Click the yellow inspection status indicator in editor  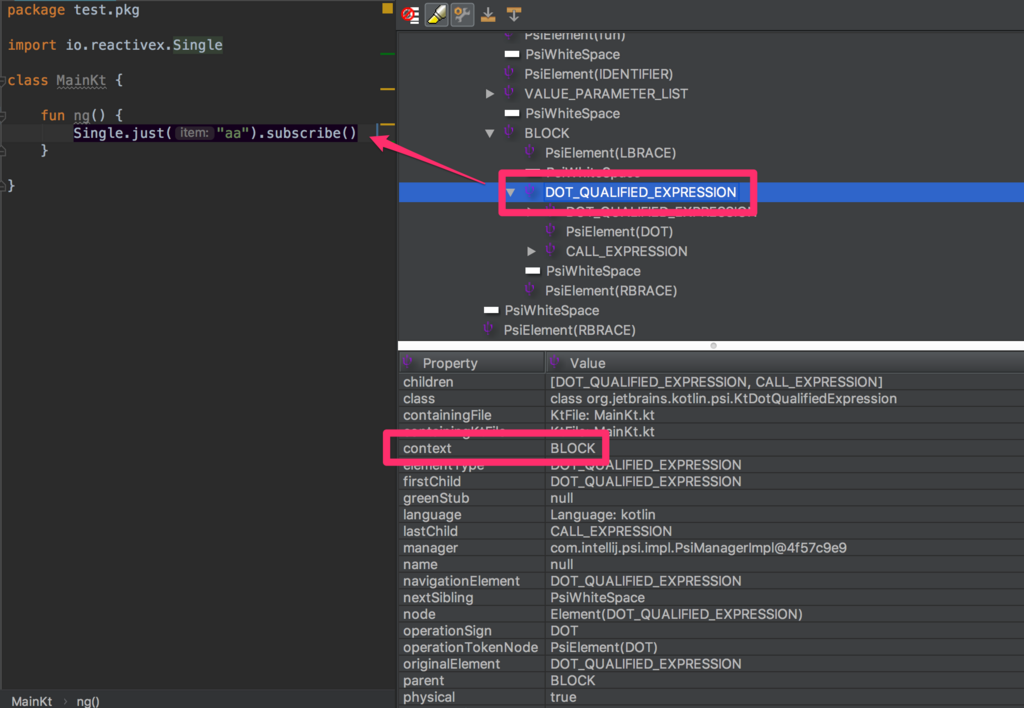pyautogui.click(x=387, y=8)
